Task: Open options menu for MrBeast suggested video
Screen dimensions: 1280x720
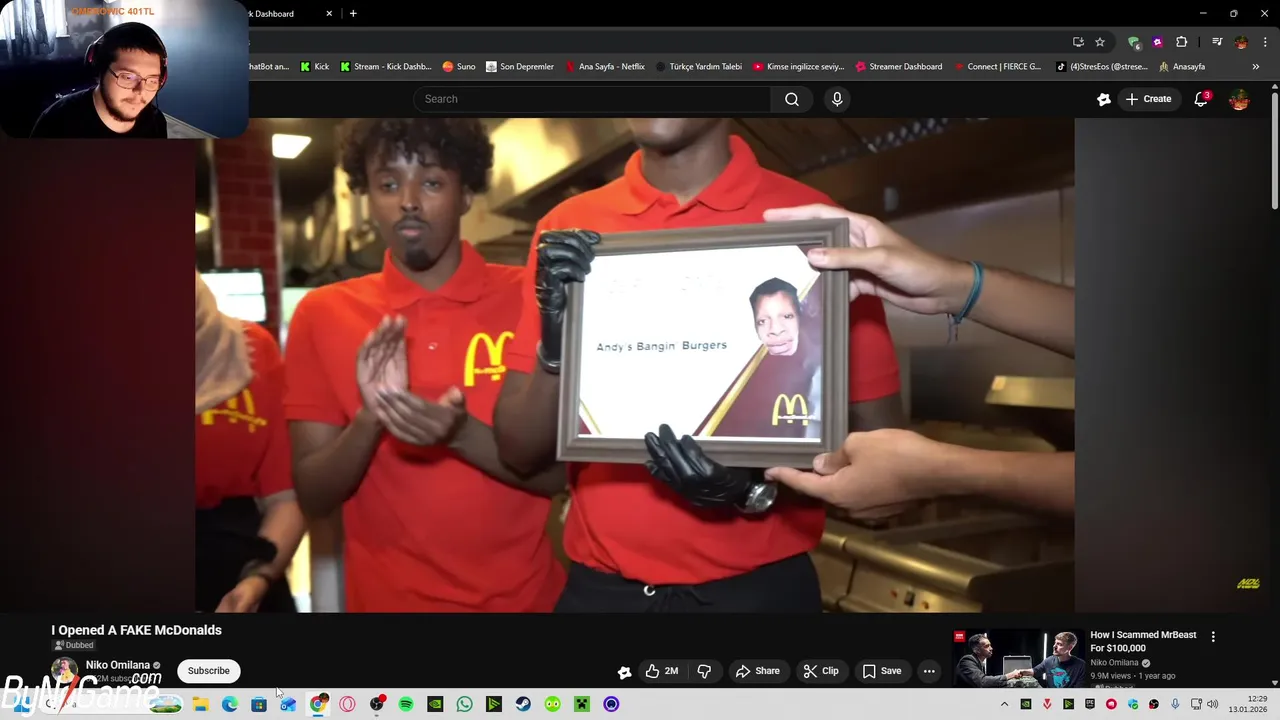Action: (x=1213, y=637)
